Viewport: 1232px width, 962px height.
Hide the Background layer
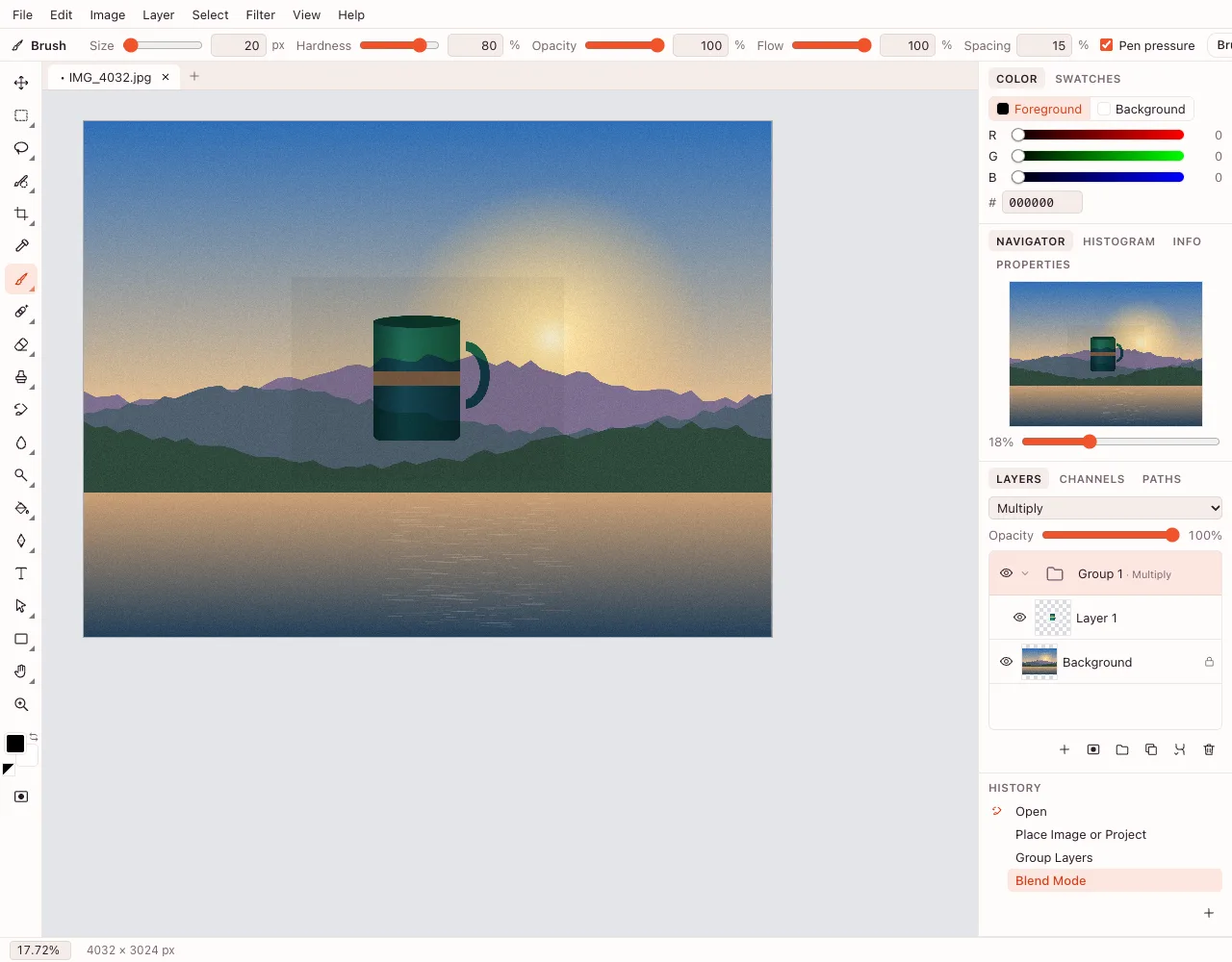click(1006, 662)
